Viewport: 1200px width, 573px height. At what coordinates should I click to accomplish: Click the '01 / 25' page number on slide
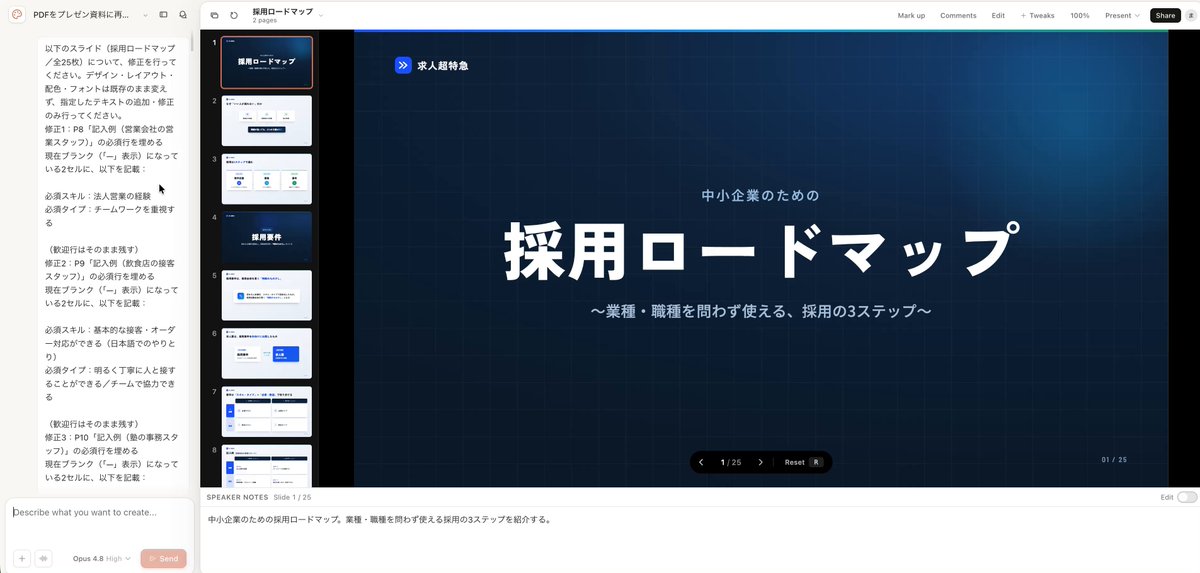[x=1114, y=460]
